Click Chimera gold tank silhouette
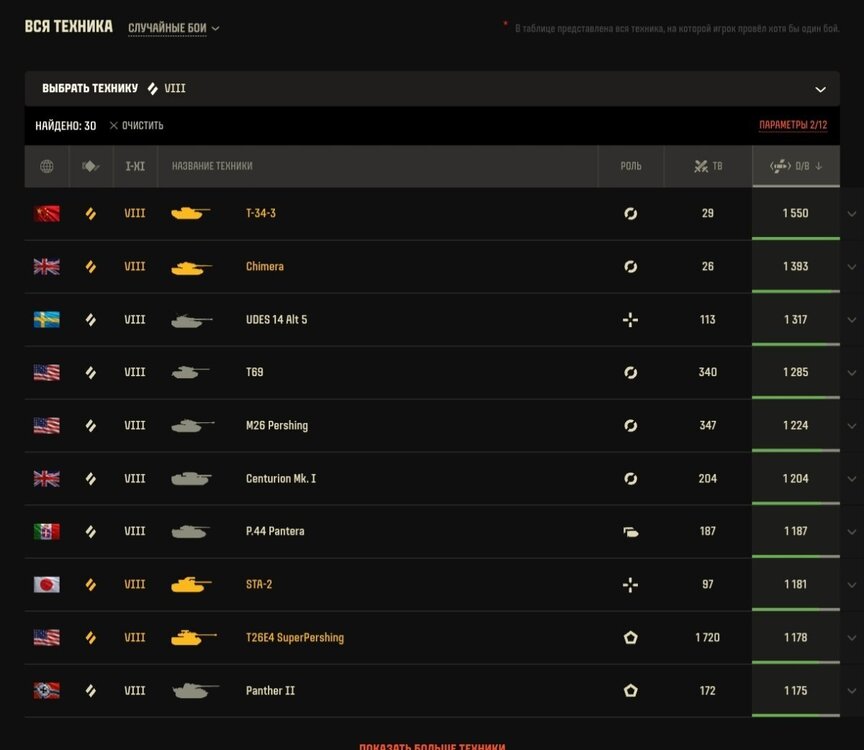The image size is (864, 750). coord(191,267)
